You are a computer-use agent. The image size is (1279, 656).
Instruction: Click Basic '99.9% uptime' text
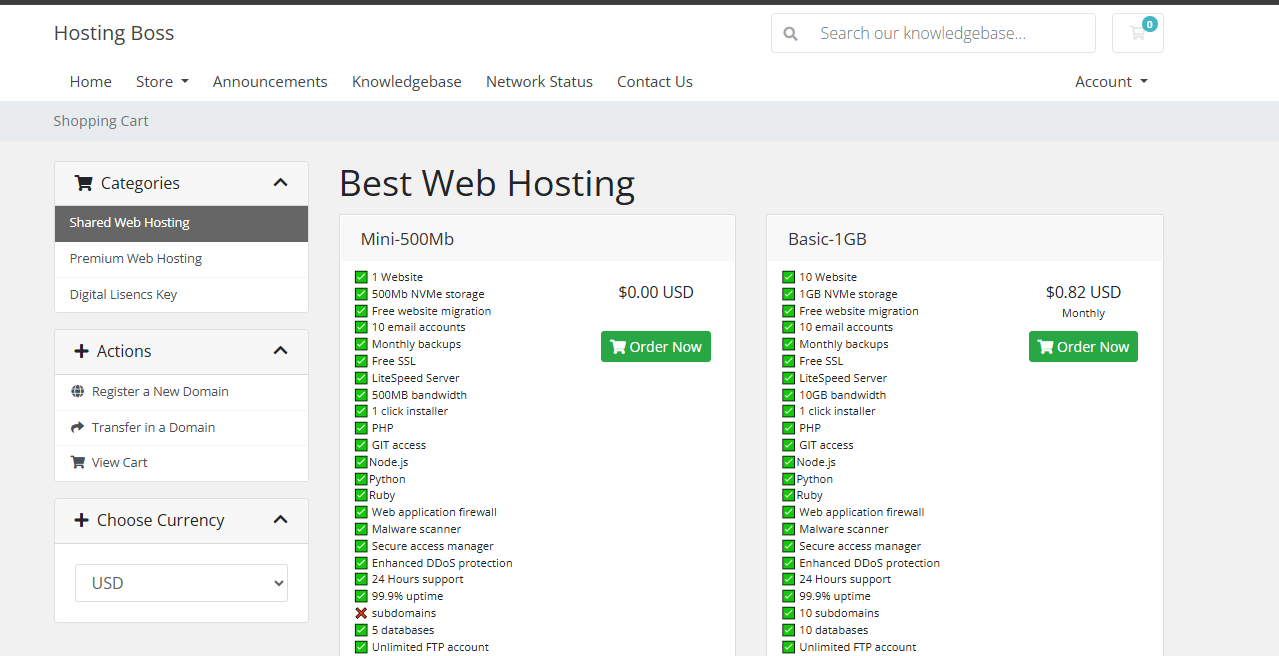tap(834, 596)
